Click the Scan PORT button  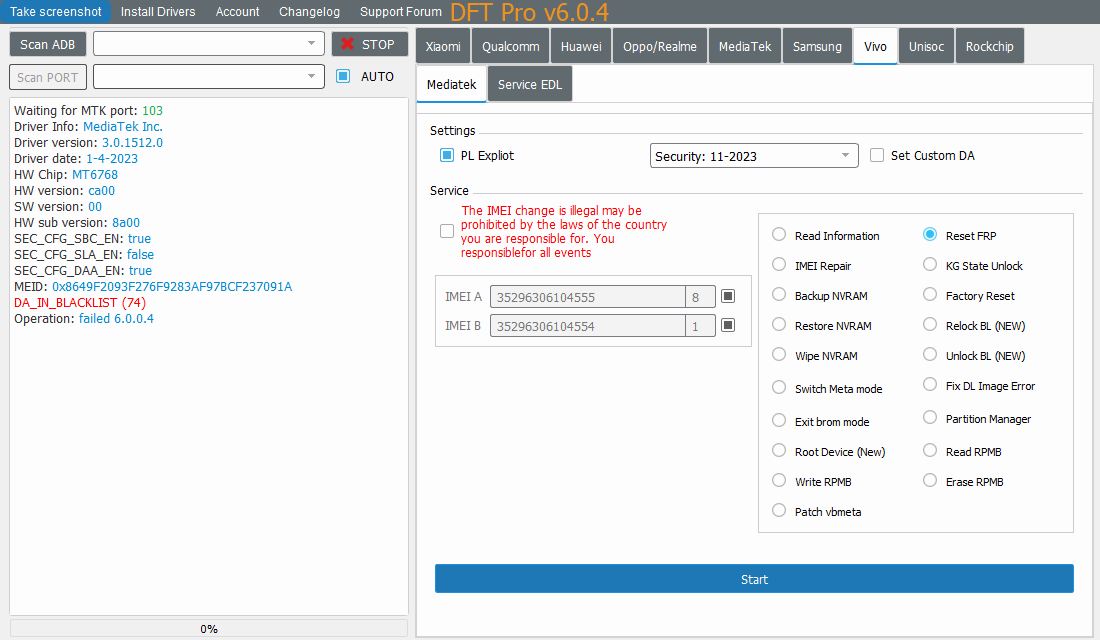(48, 77)
